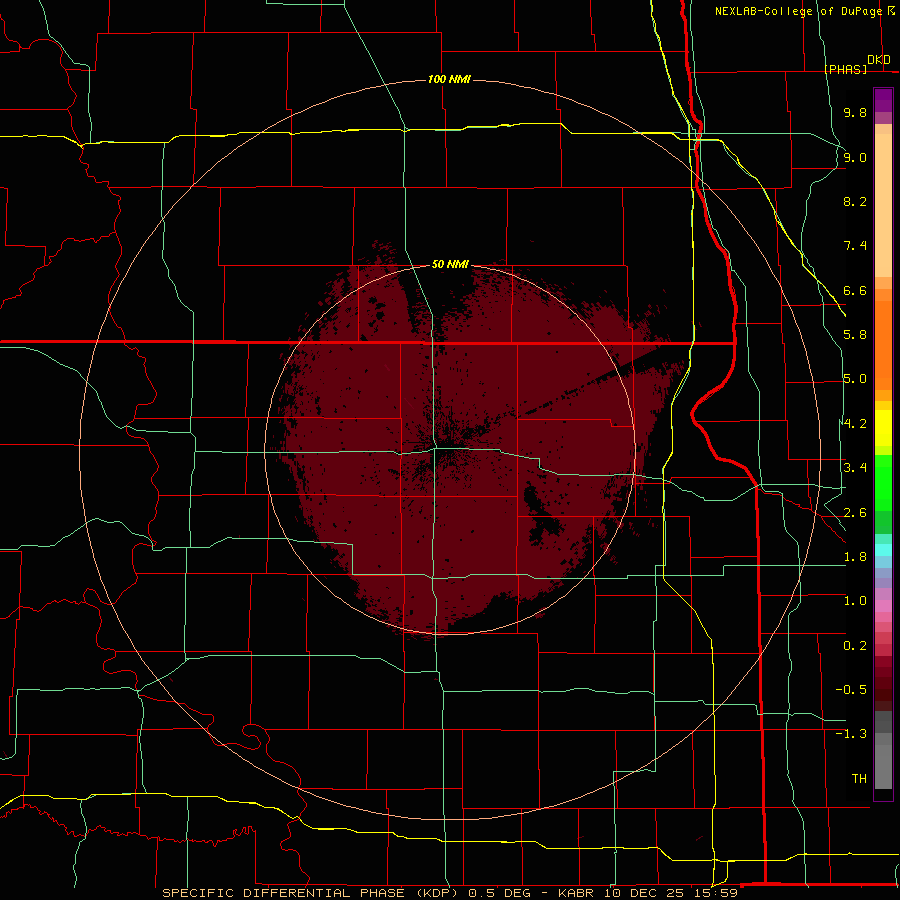Click the 5.0 value on the color scale

tap(855, 379)
